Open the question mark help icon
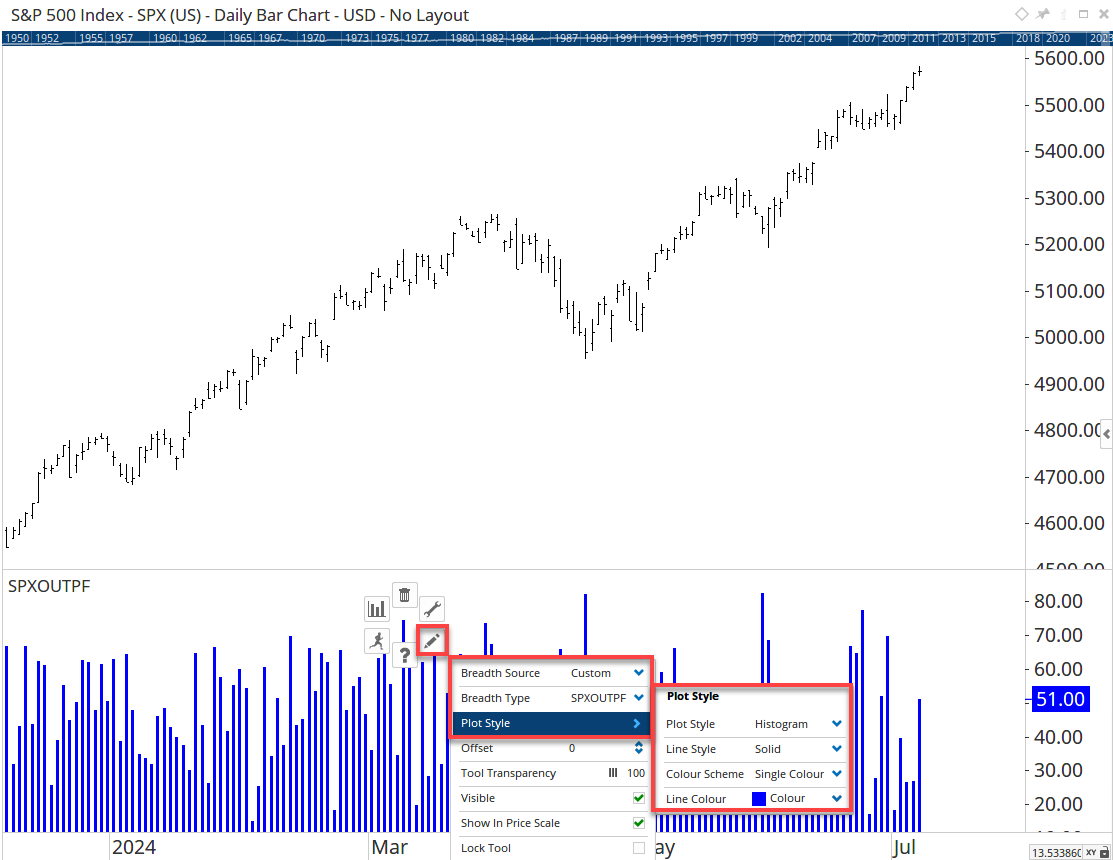The image size is (1113, 860). (405, 654)
